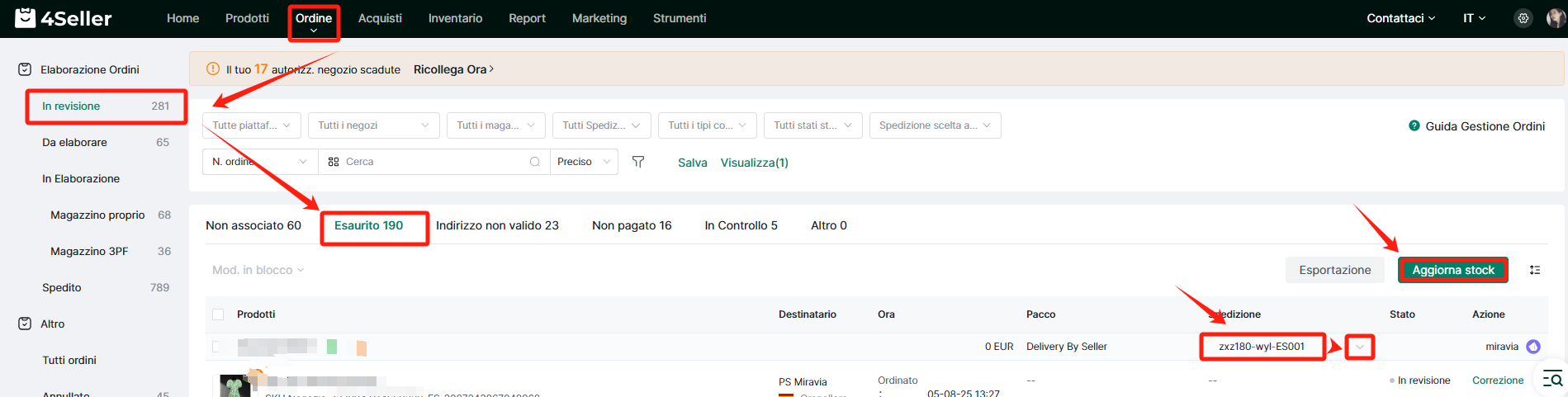Open the Tutte piattaforme dropdown
1568x397 pixels.
click(x=252, y=125)
